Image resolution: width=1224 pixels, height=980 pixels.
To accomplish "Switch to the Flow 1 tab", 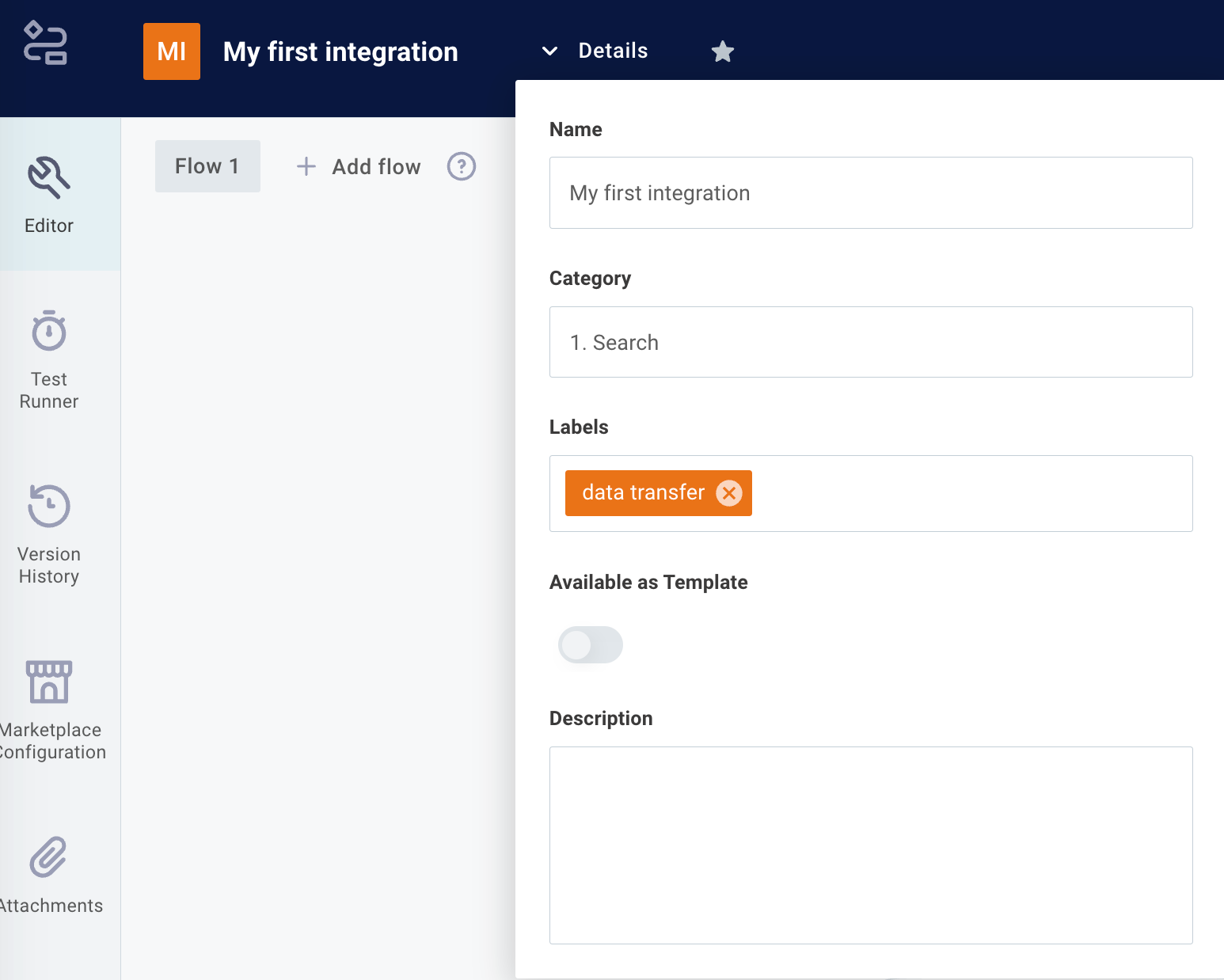I will pyautogui.click(x=207, y=166).
